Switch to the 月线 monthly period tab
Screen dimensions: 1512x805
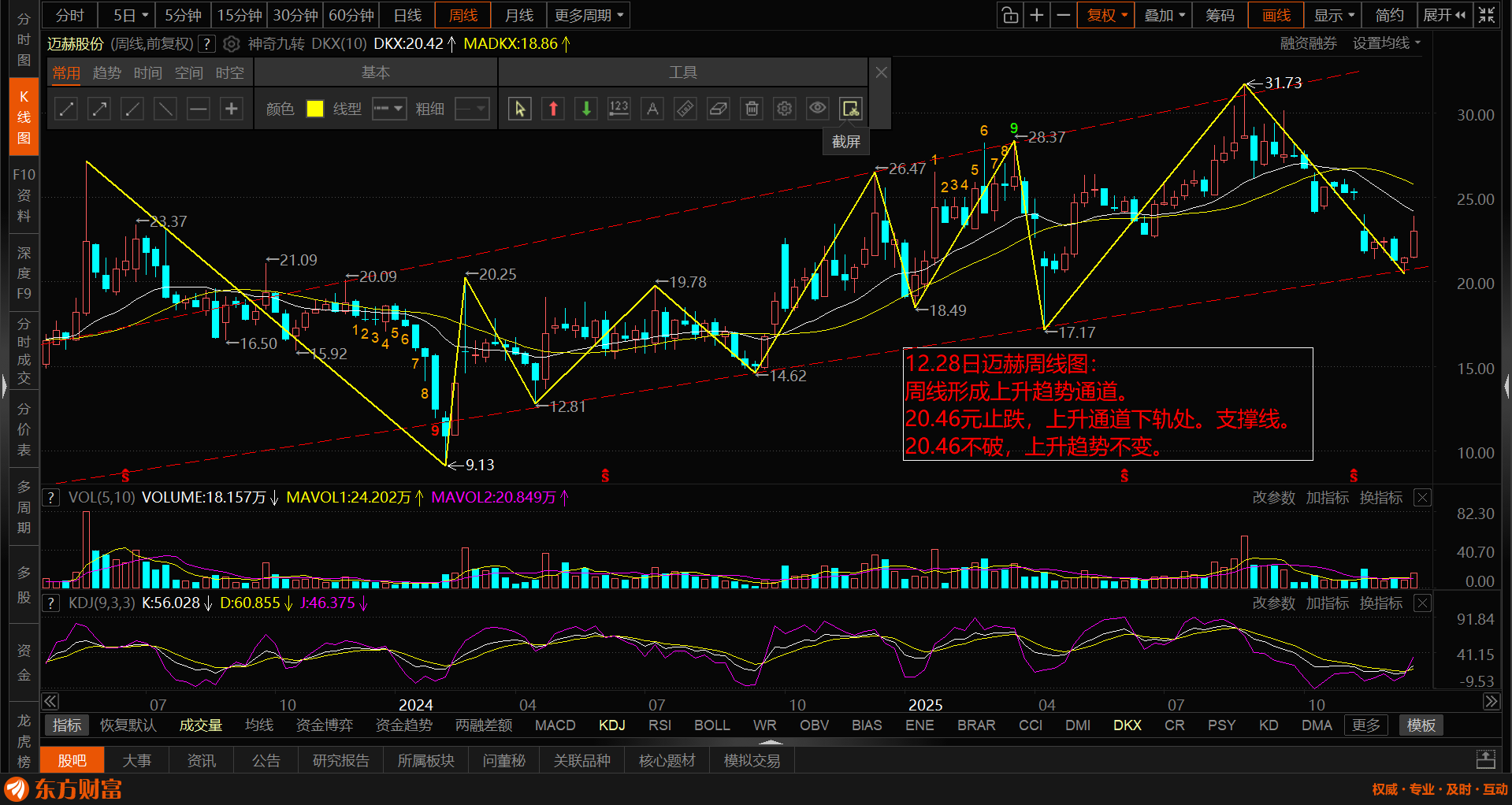(518, 15)
